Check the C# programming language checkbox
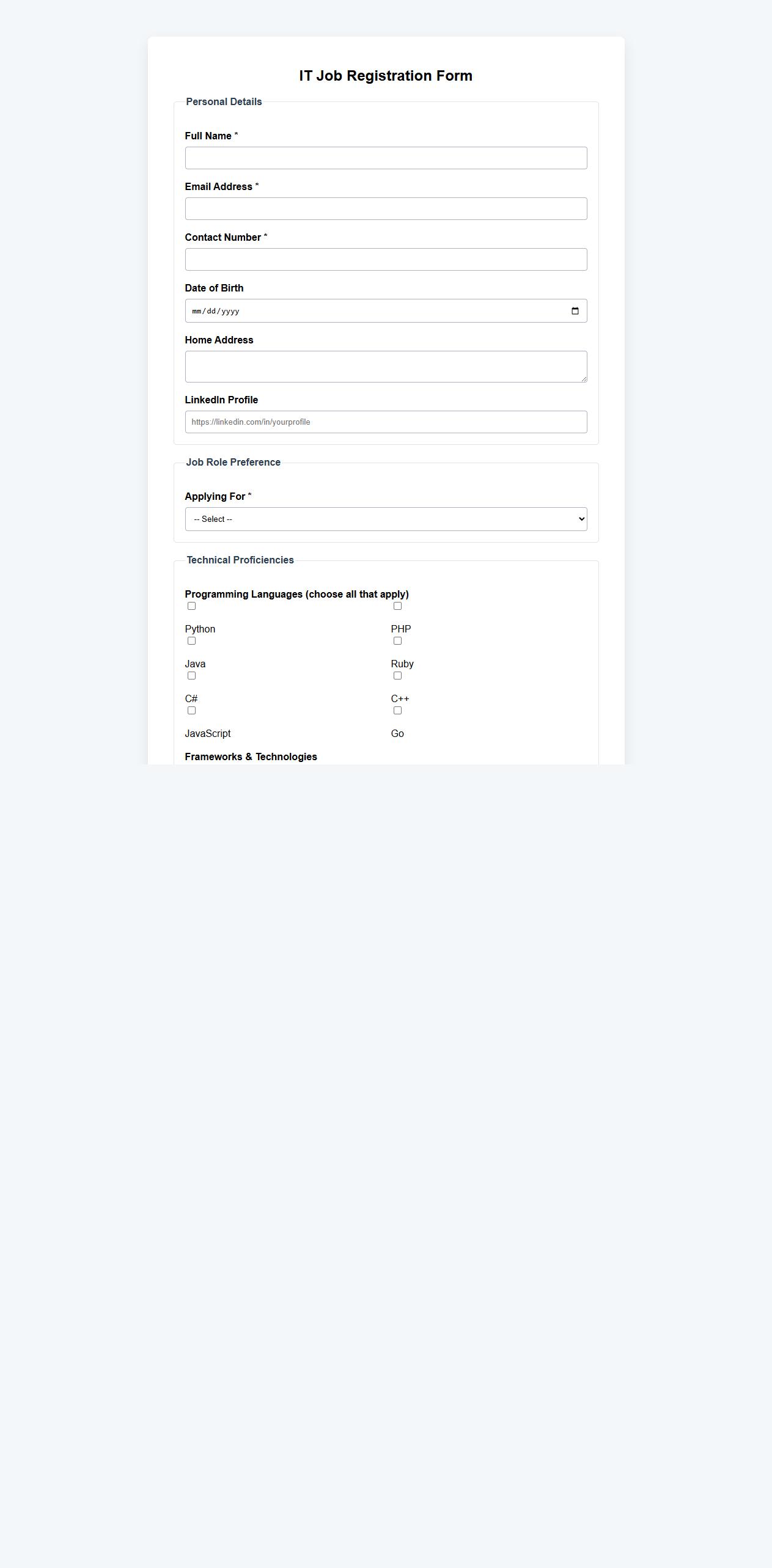 pyautogui.click(x=192, y=675)
